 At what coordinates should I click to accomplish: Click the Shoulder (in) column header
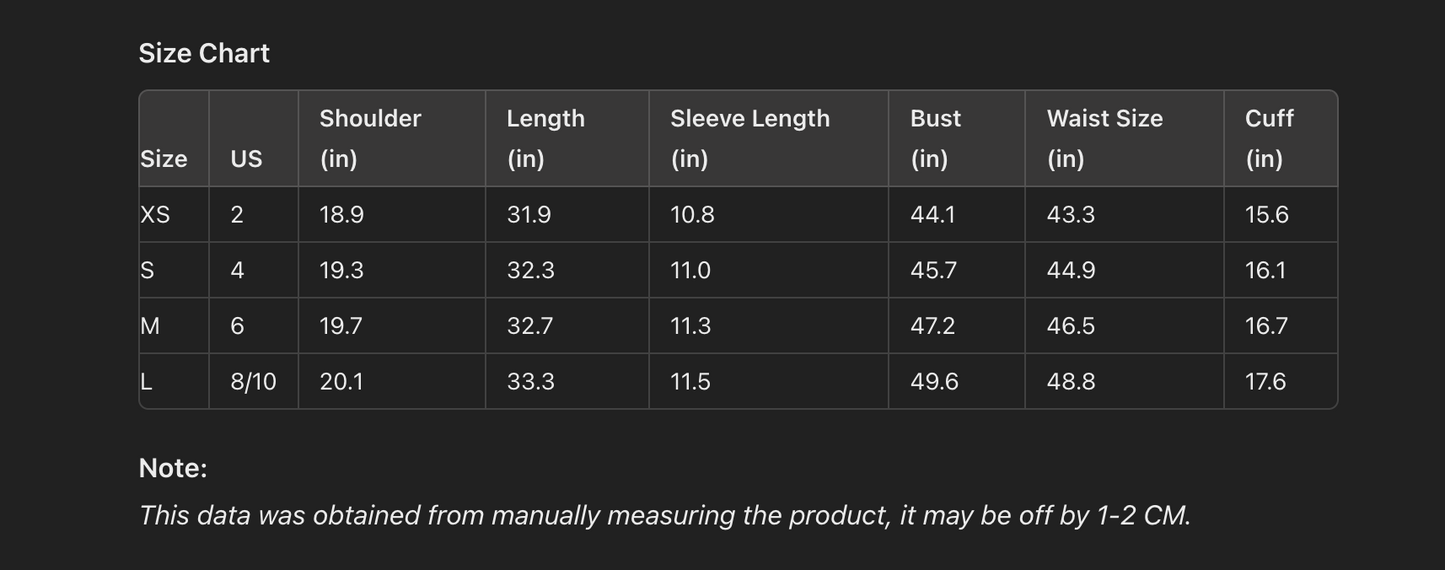(x=370, y=138)
